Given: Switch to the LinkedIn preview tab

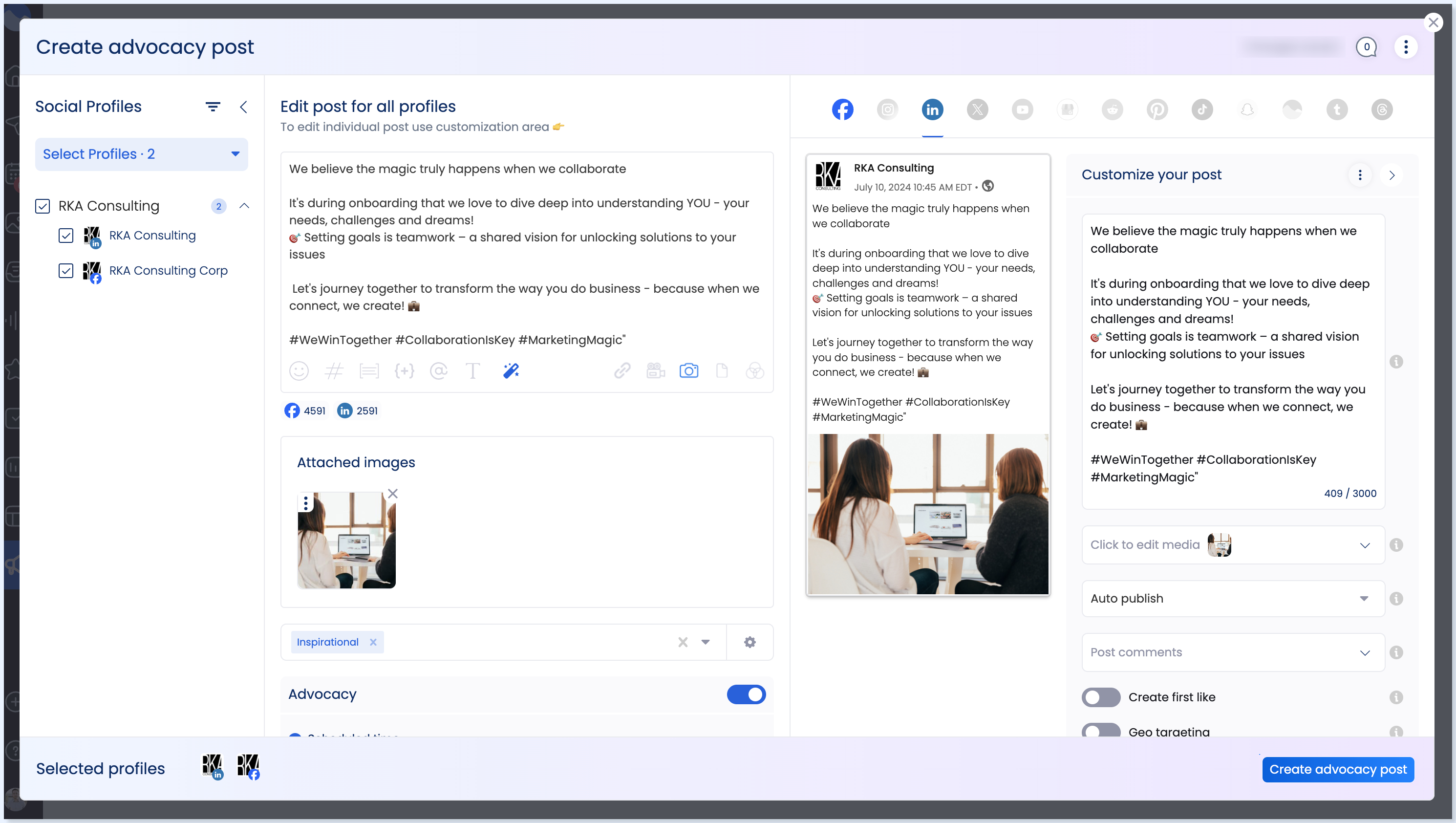Looking at the screenshot, I should point(932,109).
